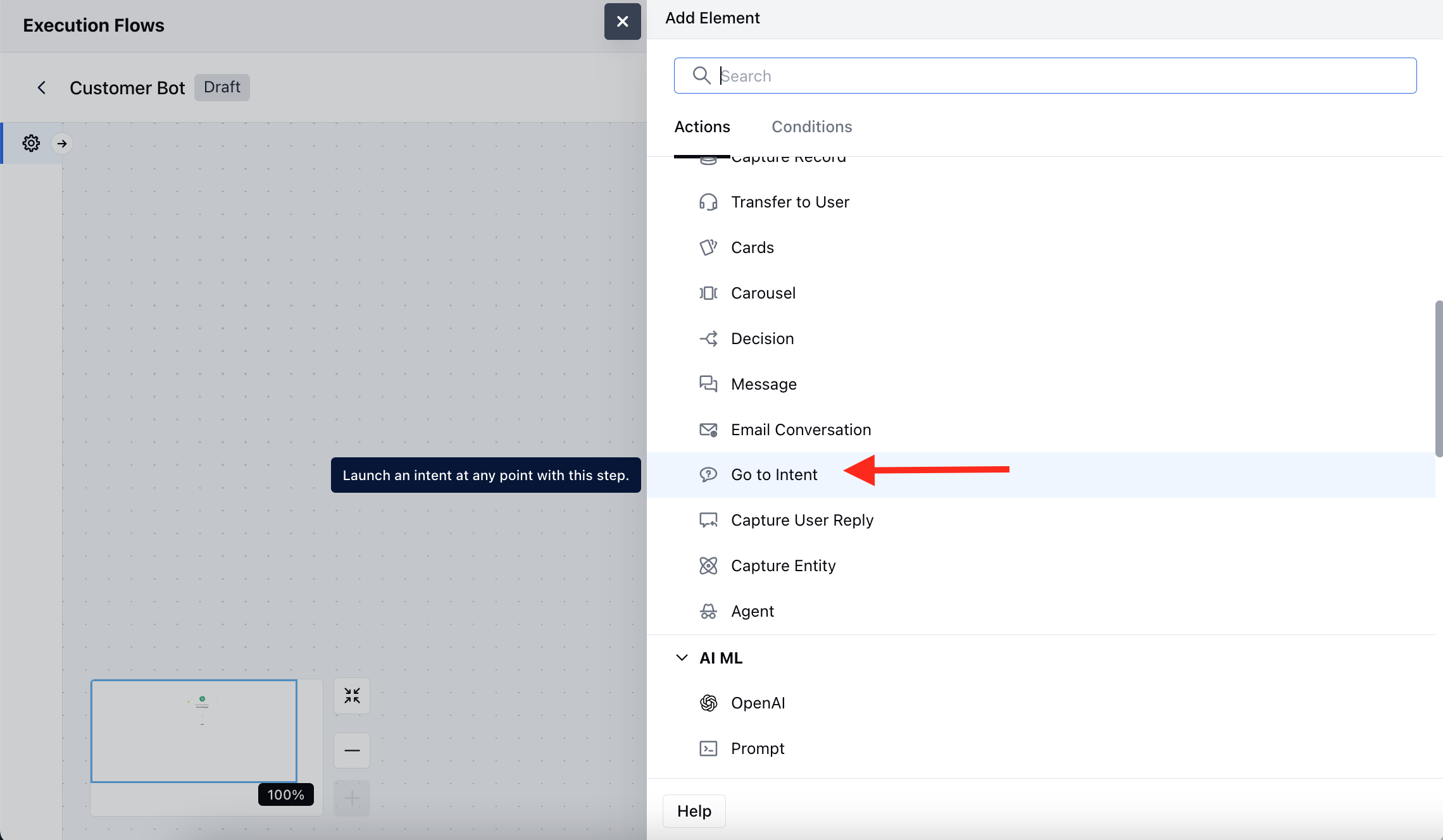Select the OpenAI logo icon

click(708, 703)
